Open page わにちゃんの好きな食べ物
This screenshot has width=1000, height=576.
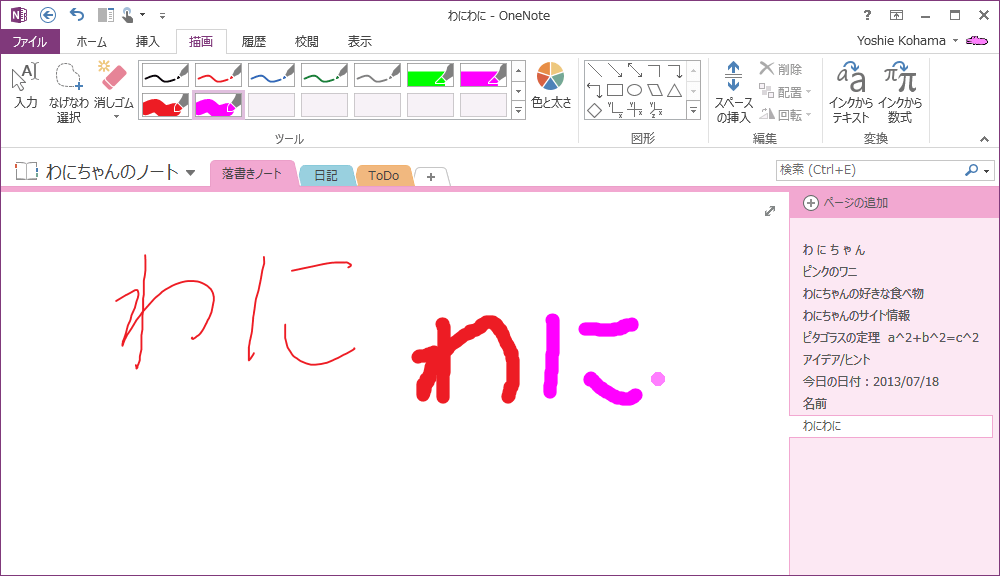pyautogui.click(x=863, y=293)
